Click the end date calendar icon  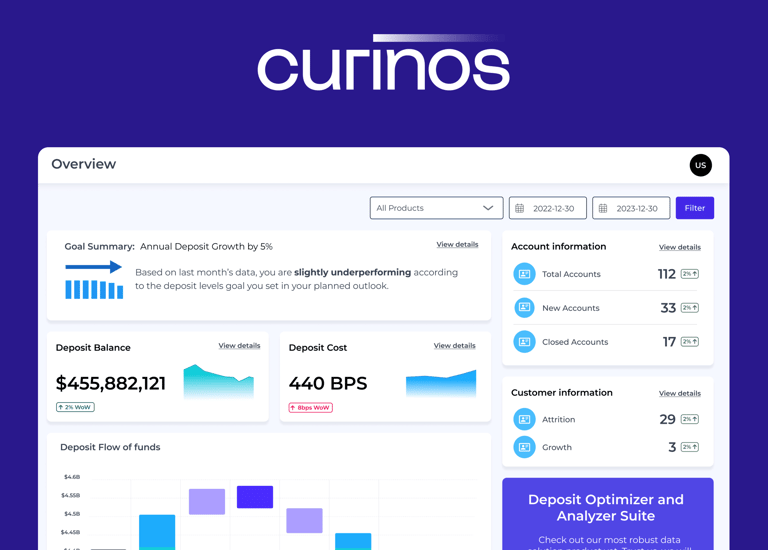(x=603, y=208)
